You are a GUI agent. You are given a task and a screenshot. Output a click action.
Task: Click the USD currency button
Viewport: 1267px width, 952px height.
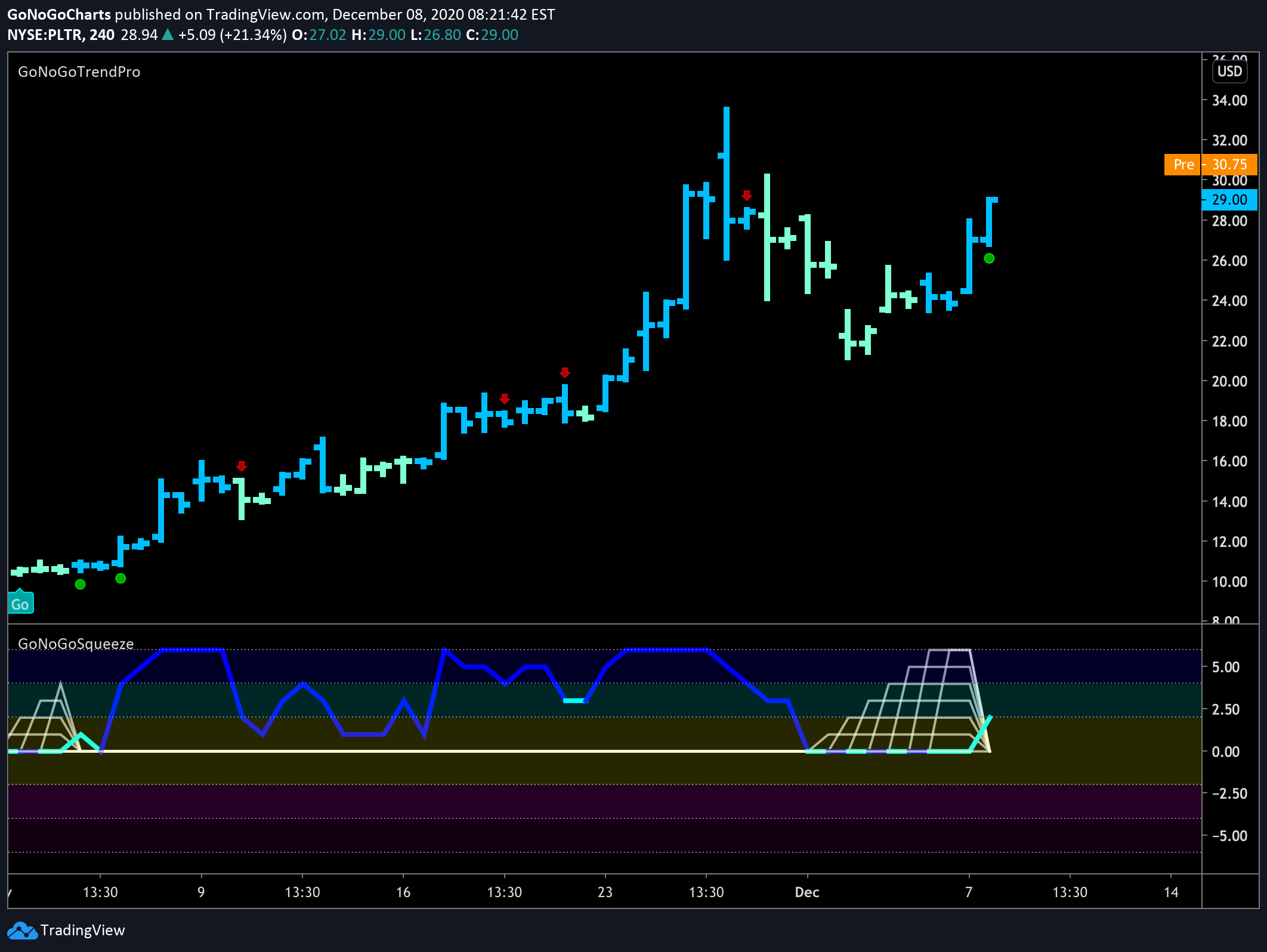point(1229,72)
